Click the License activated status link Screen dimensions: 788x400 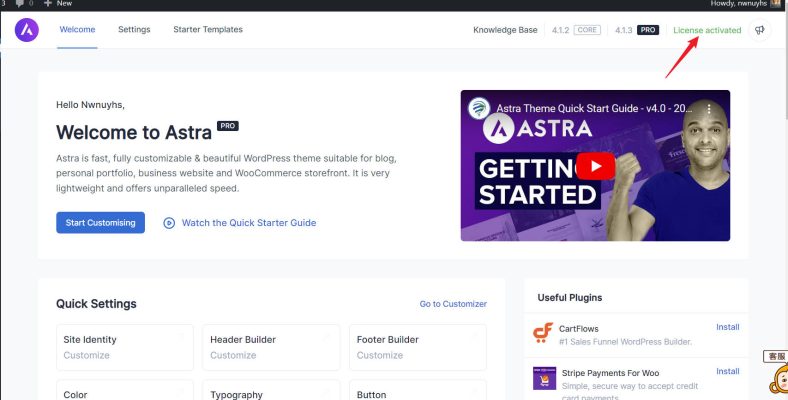(x=707, y=30)
